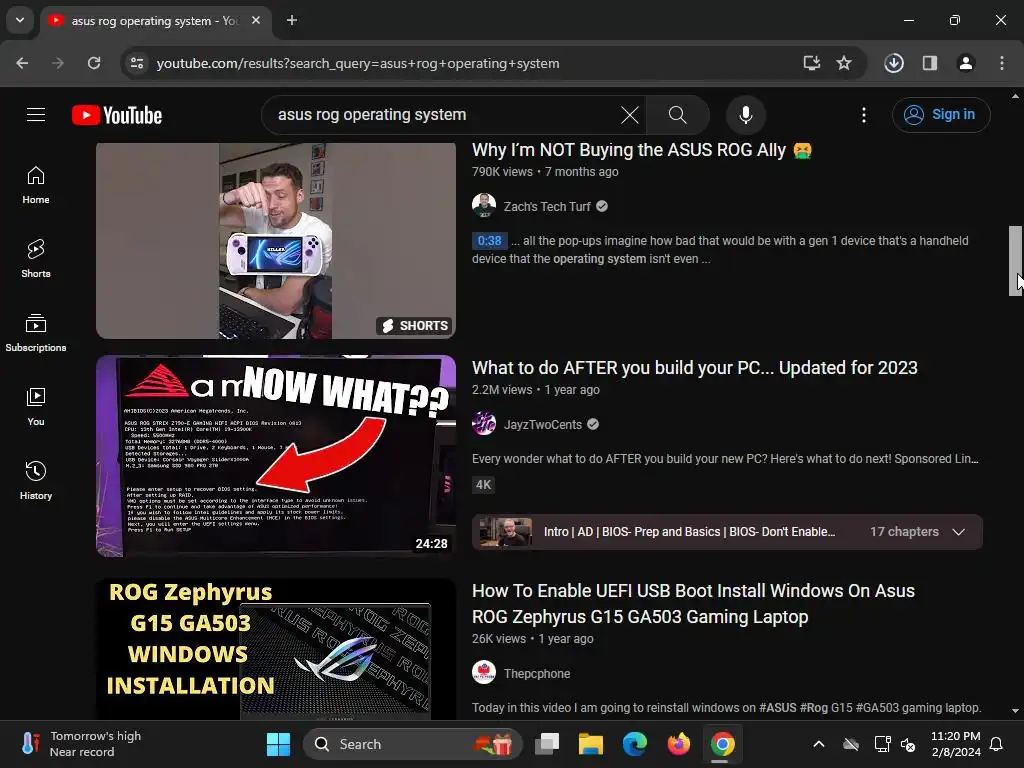The width and height of the screenshot is (1024, 768).
Task: Open the YouTube hamburger guide menu
Action: [36, 115]
